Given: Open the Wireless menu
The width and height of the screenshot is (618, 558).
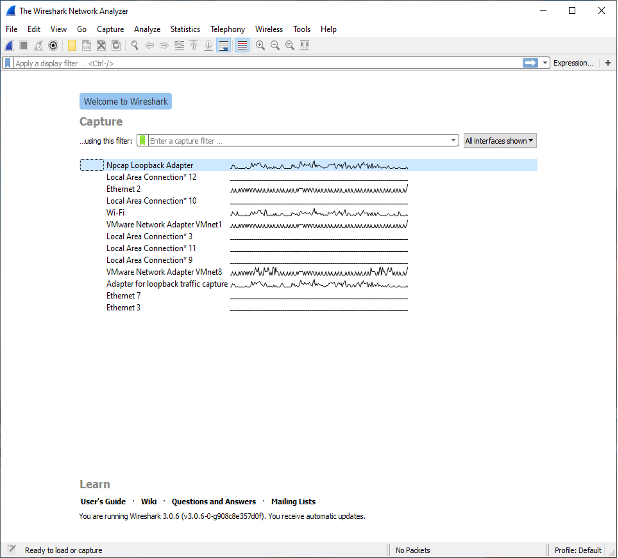Looking at the screenshot, I should point(269,29).
